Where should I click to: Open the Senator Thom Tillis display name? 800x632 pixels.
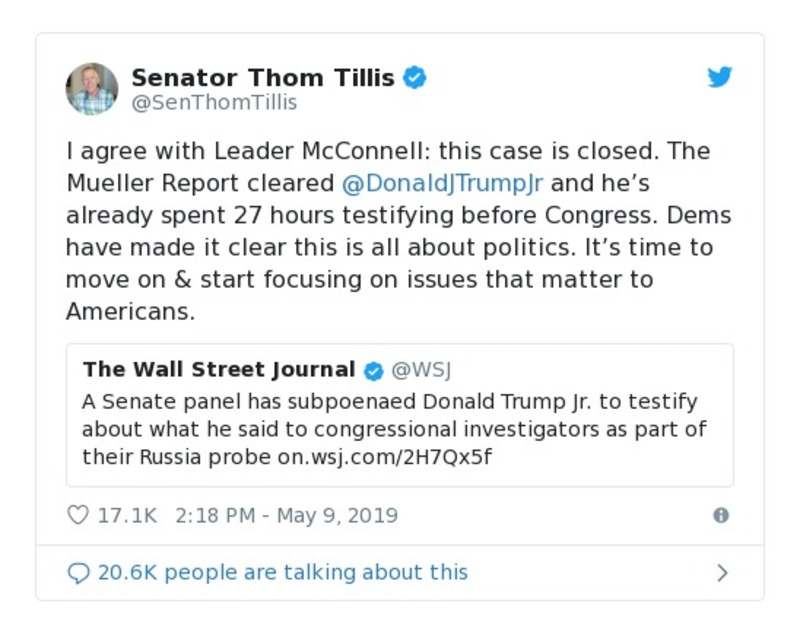264,78
